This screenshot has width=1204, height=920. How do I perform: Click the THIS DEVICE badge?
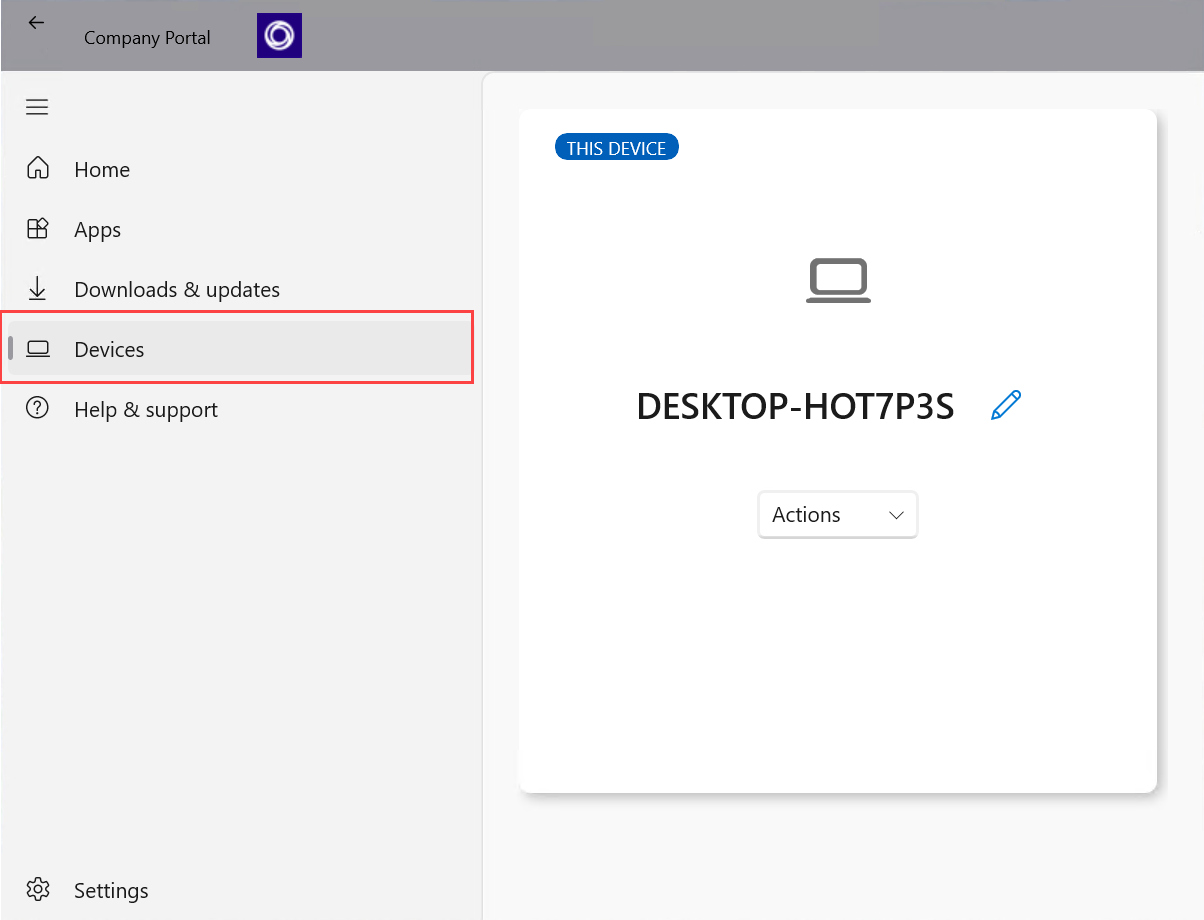pos(616,146)
